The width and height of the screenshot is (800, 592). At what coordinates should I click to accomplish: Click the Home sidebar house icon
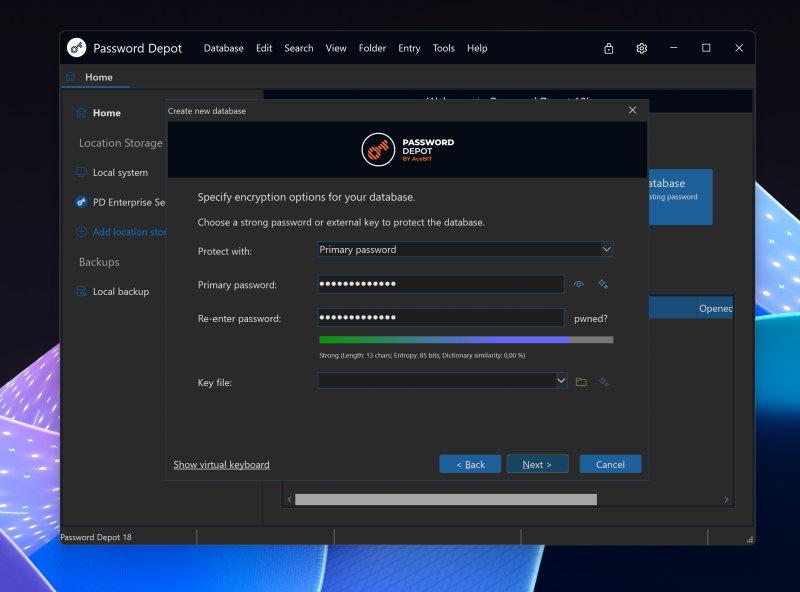pos(81,113)
